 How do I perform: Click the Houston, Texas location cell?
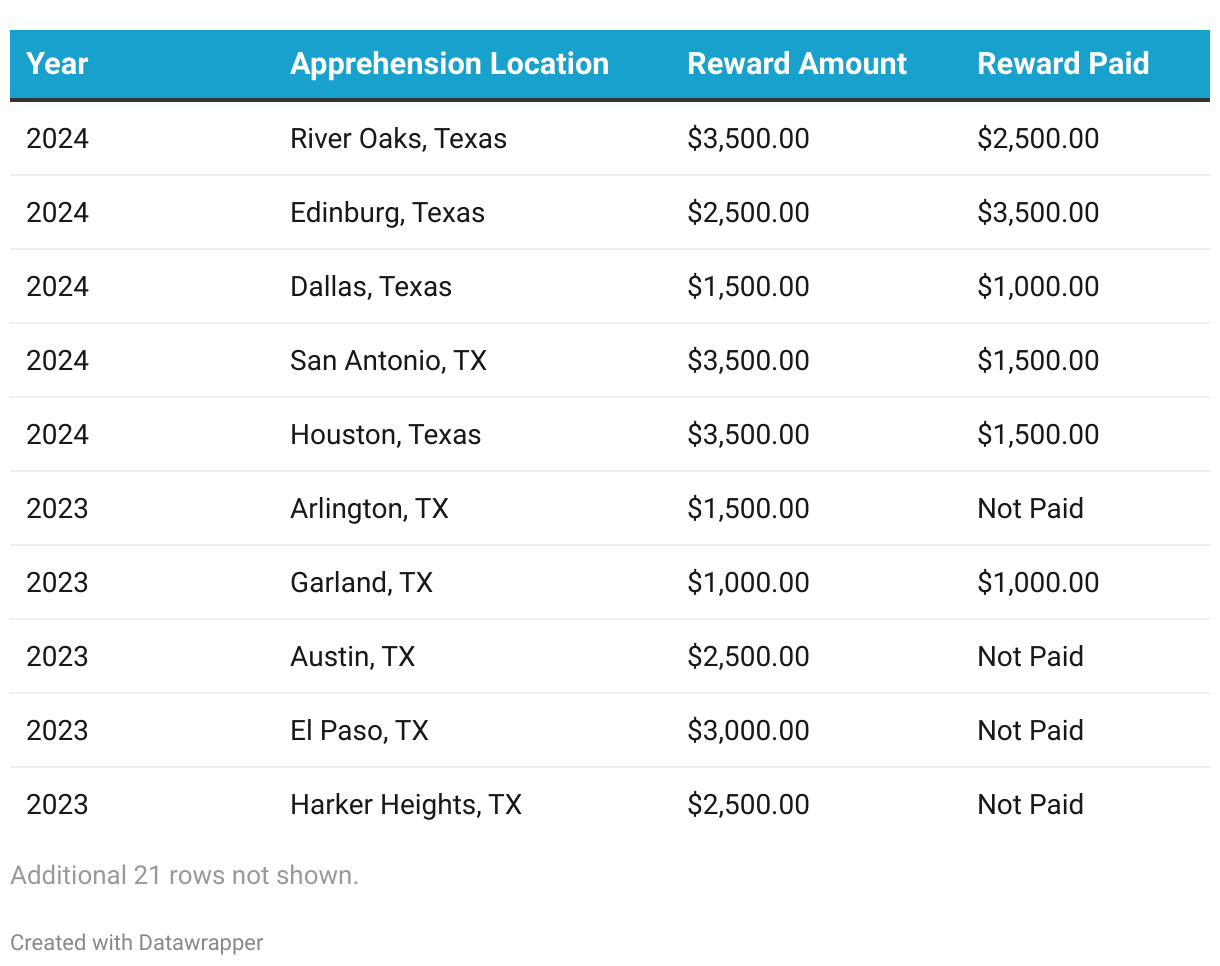[385, 434]
